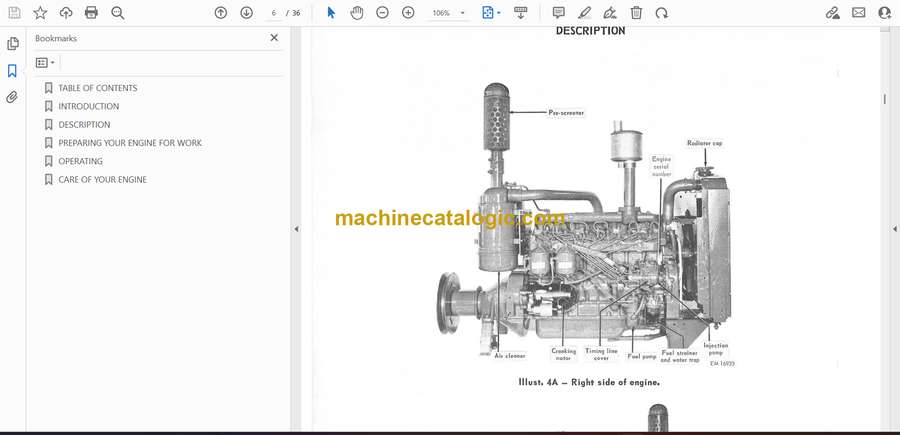This screenshot has height=435, width=900.
Task: Click the Save file icon
Action: pos(14,13)
